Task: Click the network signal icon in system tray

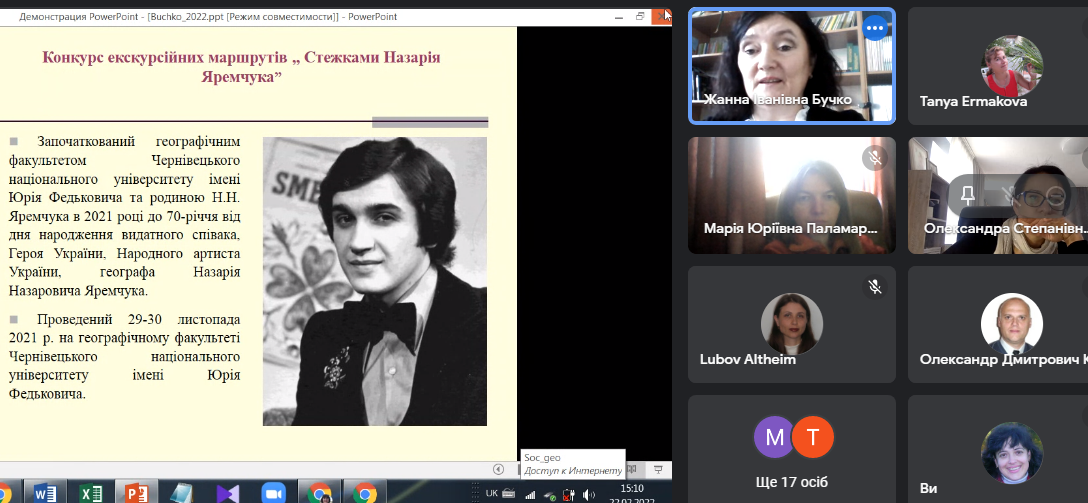Action: [530, 494]
